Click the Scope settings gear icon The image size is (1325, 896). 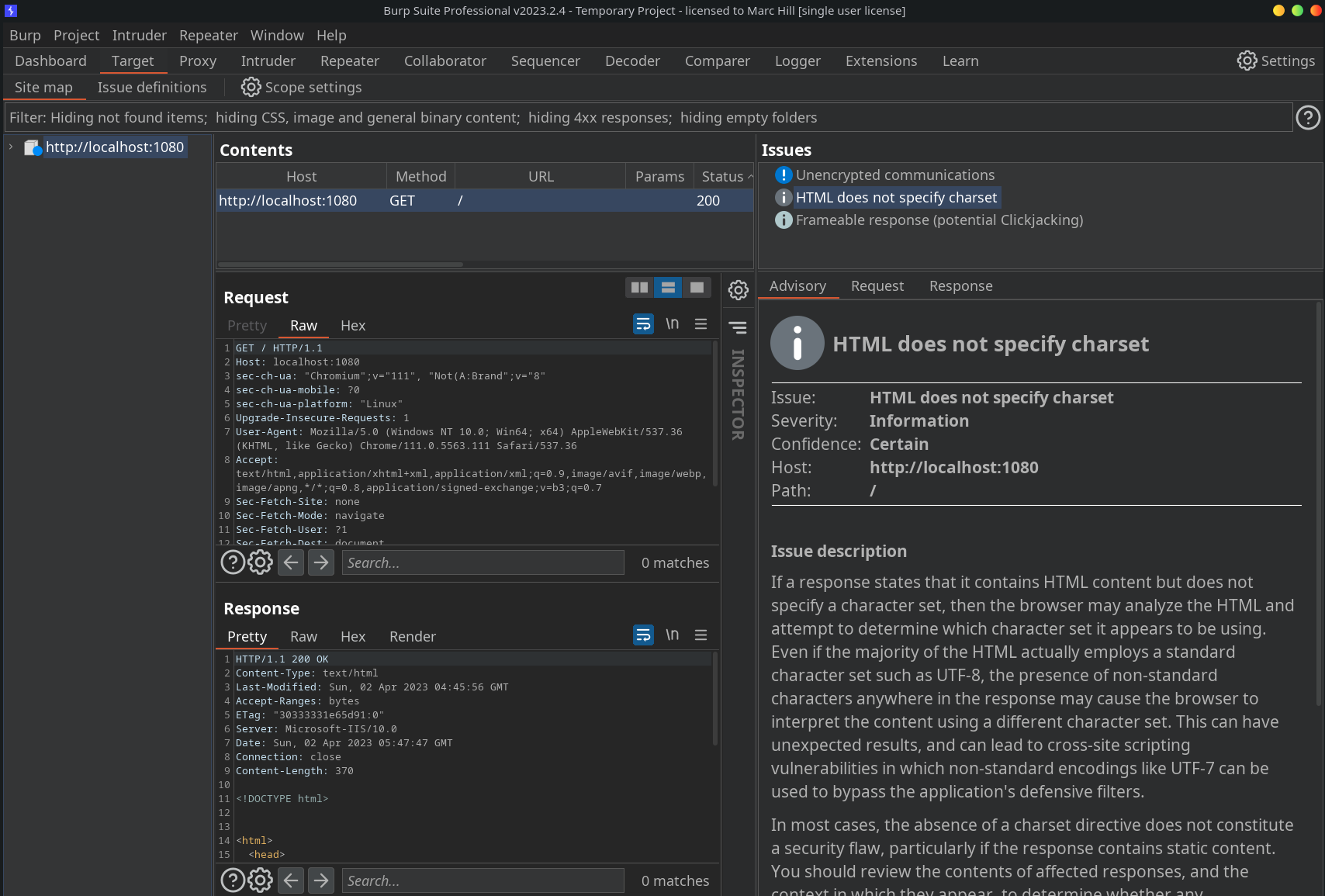click(251, 87)
